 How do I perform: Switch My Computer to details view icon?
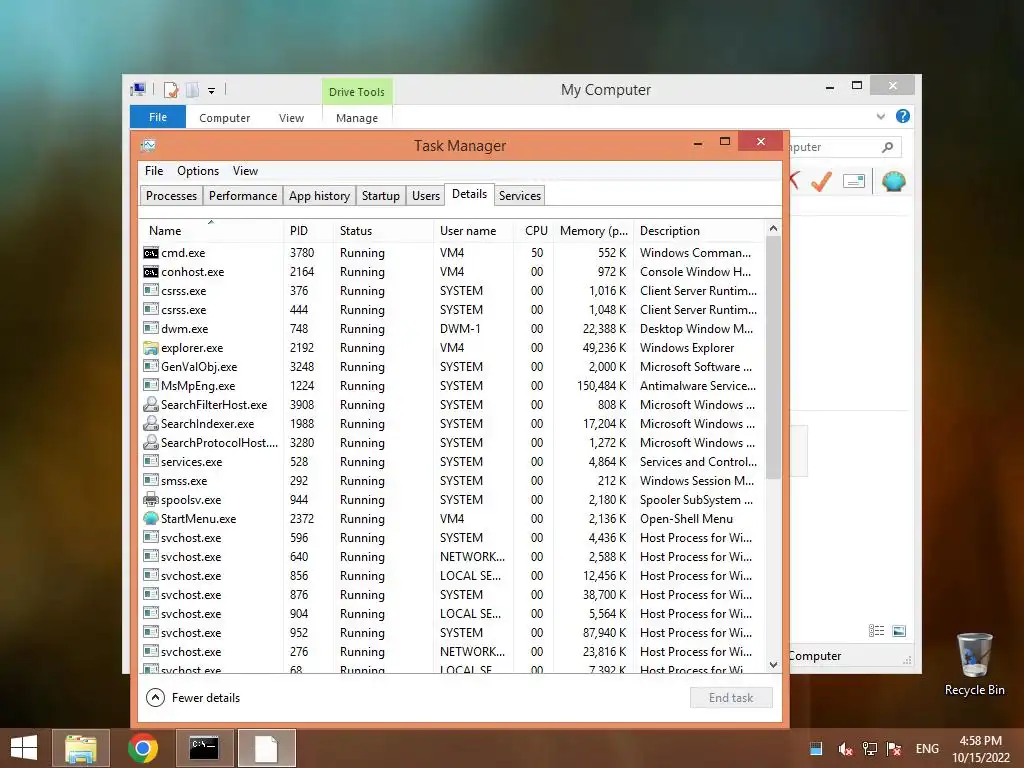[x=876, y=630]
